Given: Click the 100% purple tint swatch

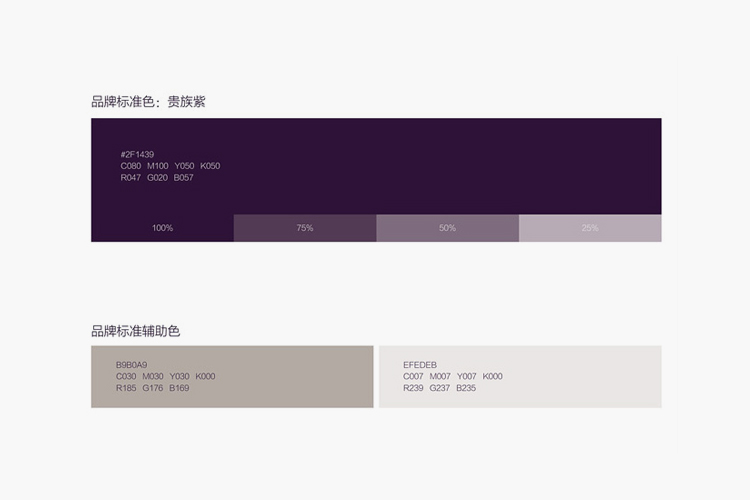Looking at the screenshot, I should [x=162, y=228].
